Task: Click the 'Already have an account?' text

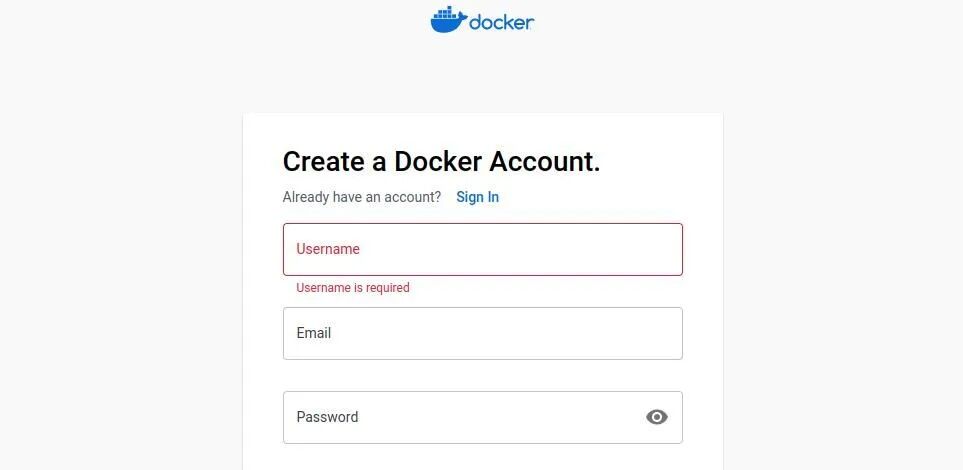Action: (361, 197)
